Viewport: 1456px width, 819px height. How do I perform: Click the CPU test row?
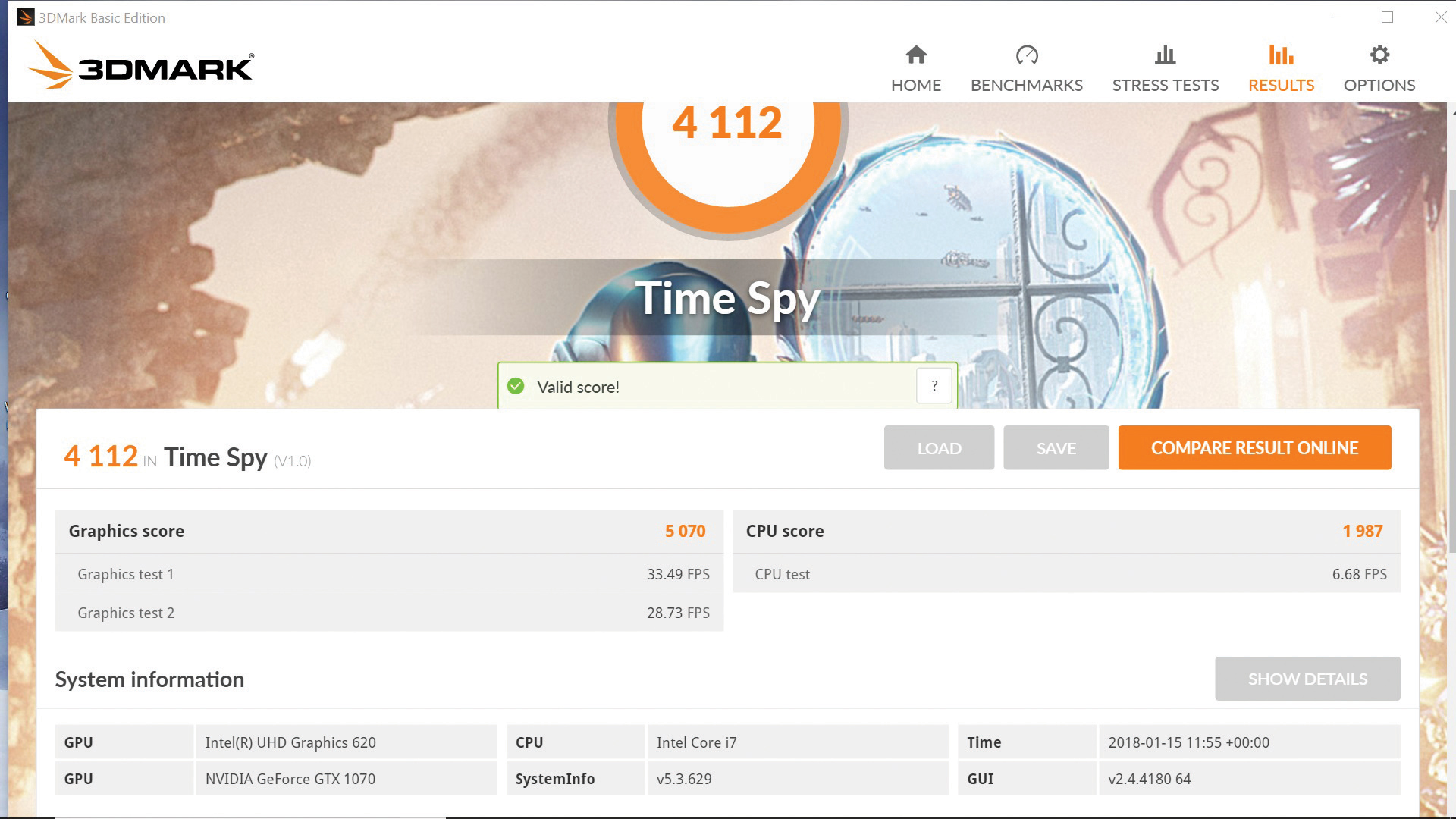click(x=1066, y=574)
